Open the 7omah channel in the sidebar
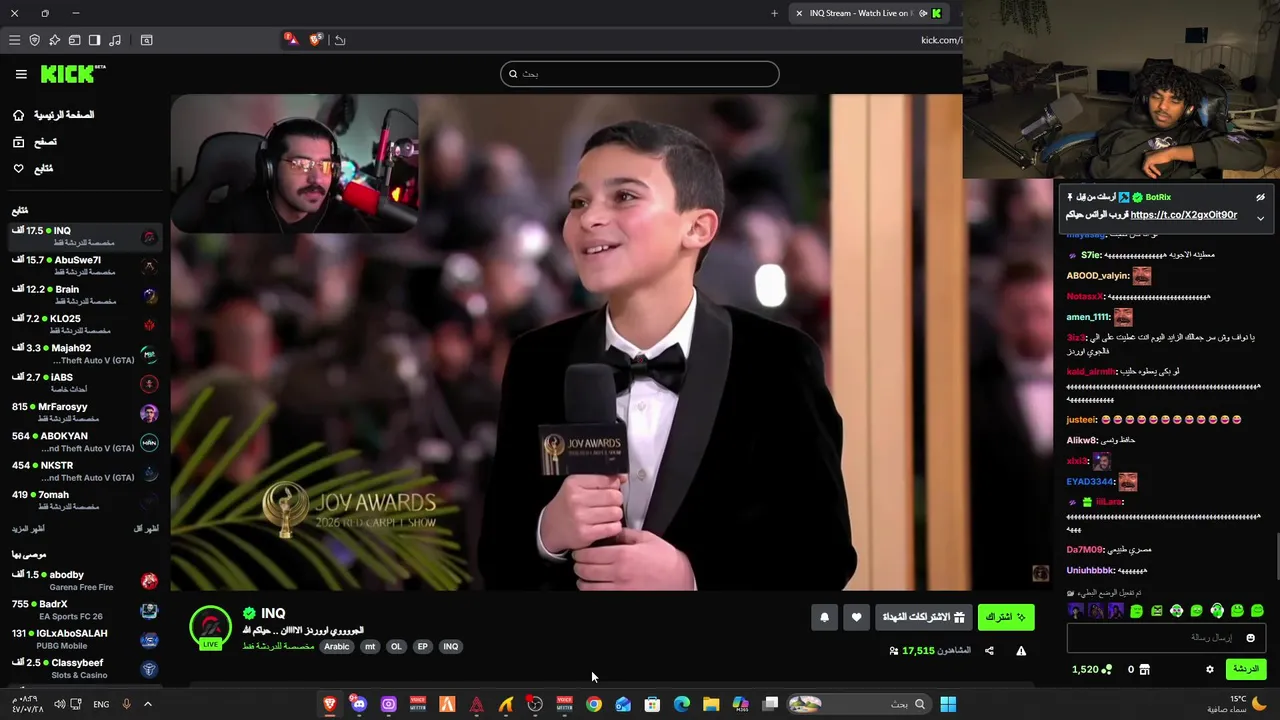This screenshot has width=1280, height=720. pos(84,499)
